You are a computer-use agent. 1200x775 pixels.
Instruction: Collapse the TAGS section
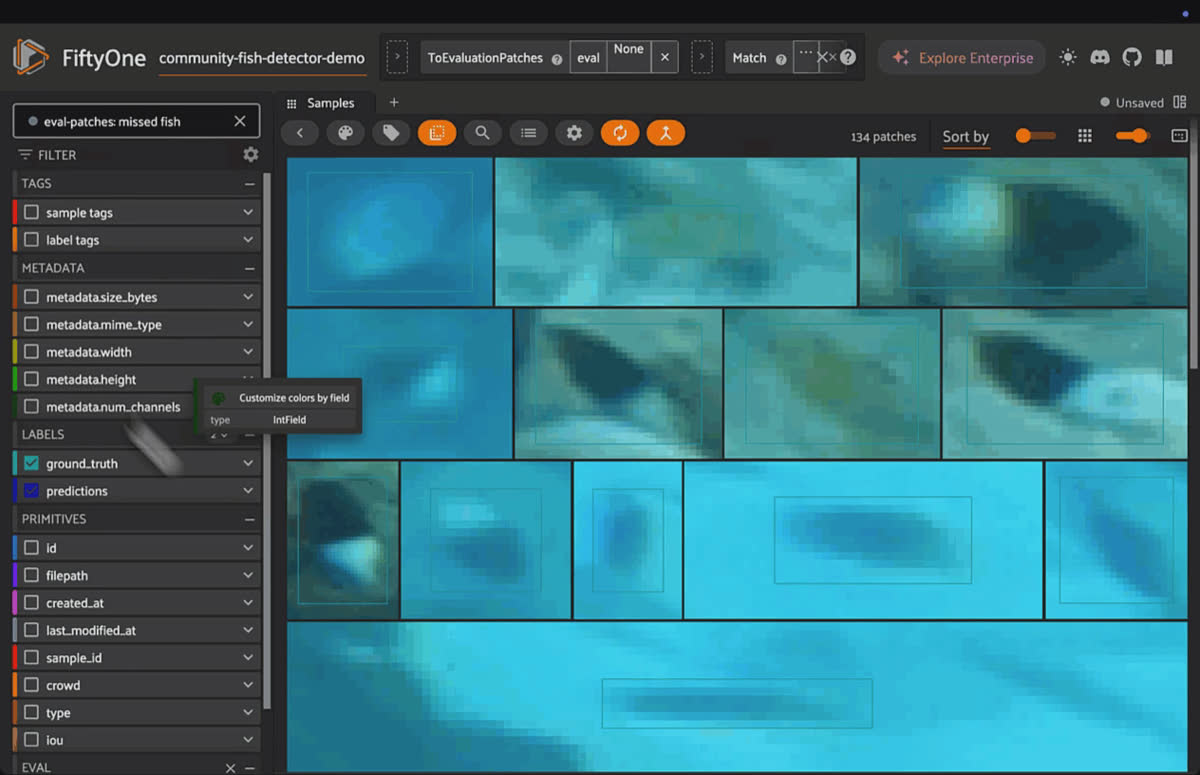click(x=249, y=184)
